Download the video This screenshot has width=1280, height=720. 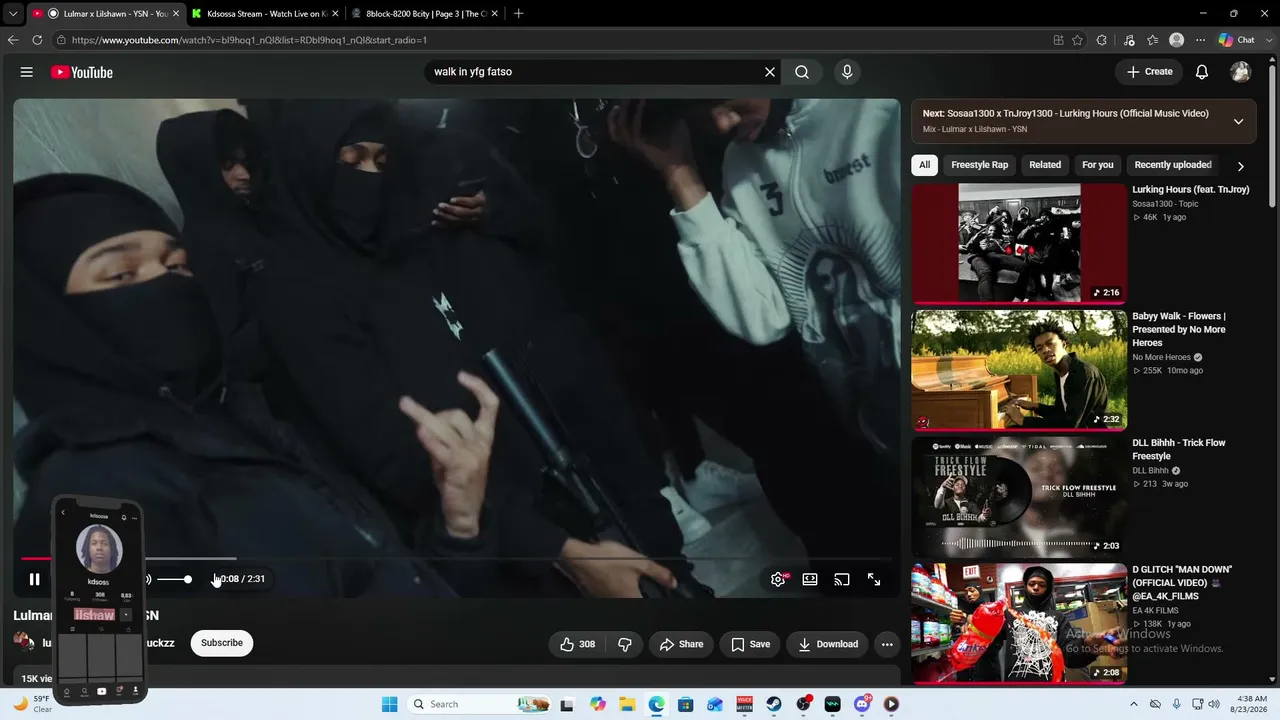click(x=828, y=644)
